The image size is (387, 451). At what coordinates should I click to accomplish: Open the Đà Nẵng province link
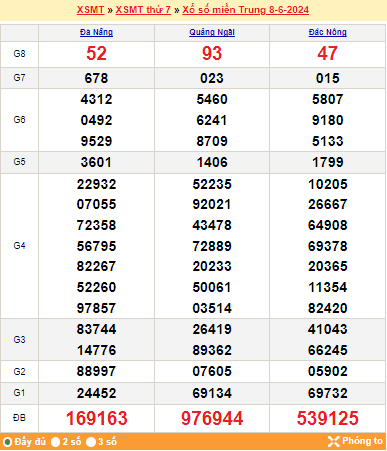[96, 32]
